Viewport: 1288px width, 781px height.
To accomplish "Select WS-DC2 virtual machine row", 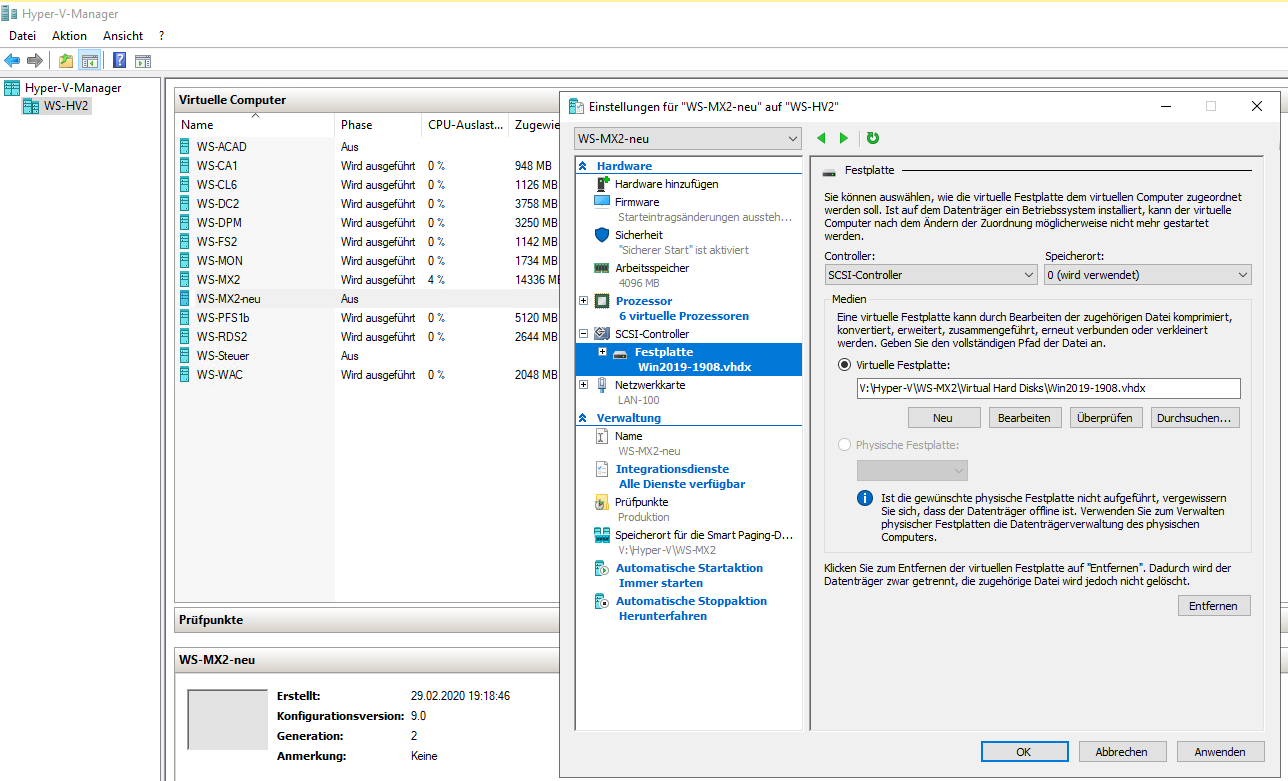I will 366,204.
